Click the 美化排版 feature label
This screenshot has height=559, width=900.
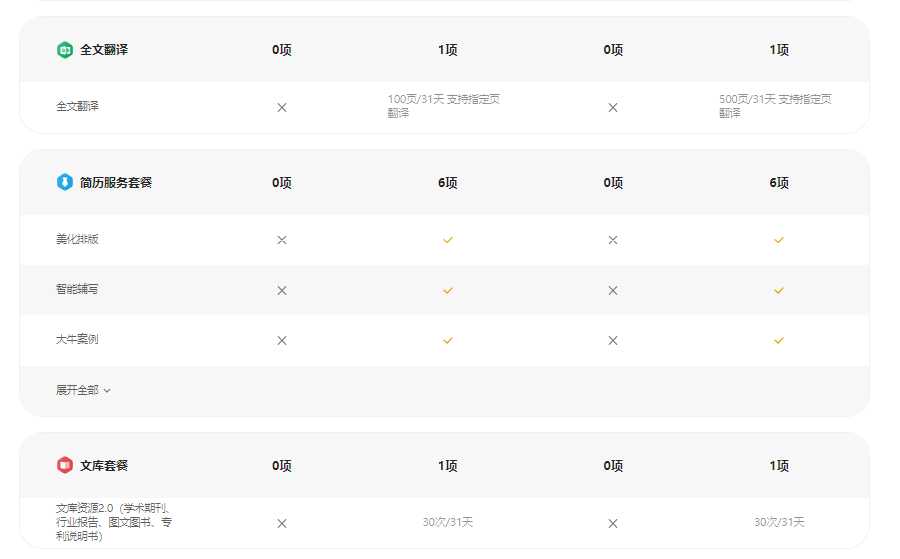coord(77,240)
